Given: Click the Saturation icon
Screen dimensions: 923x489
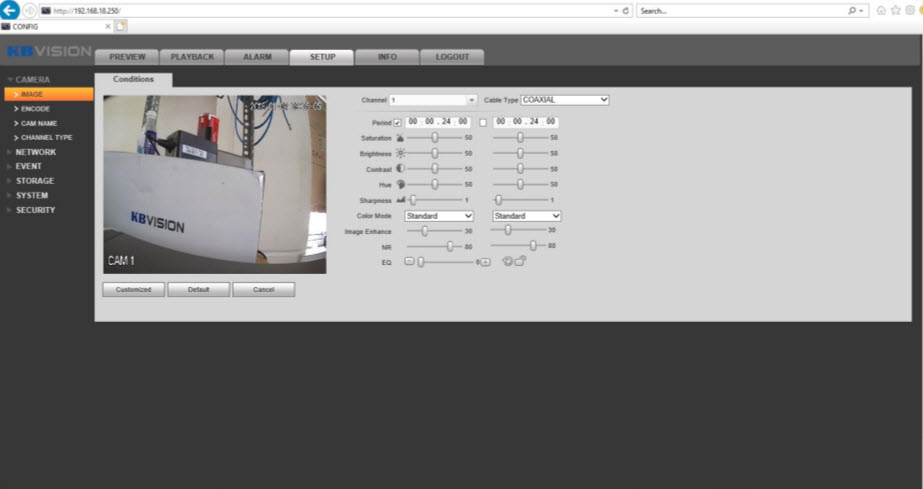Looking at the screenshot, I should click(x=401, y=137).
